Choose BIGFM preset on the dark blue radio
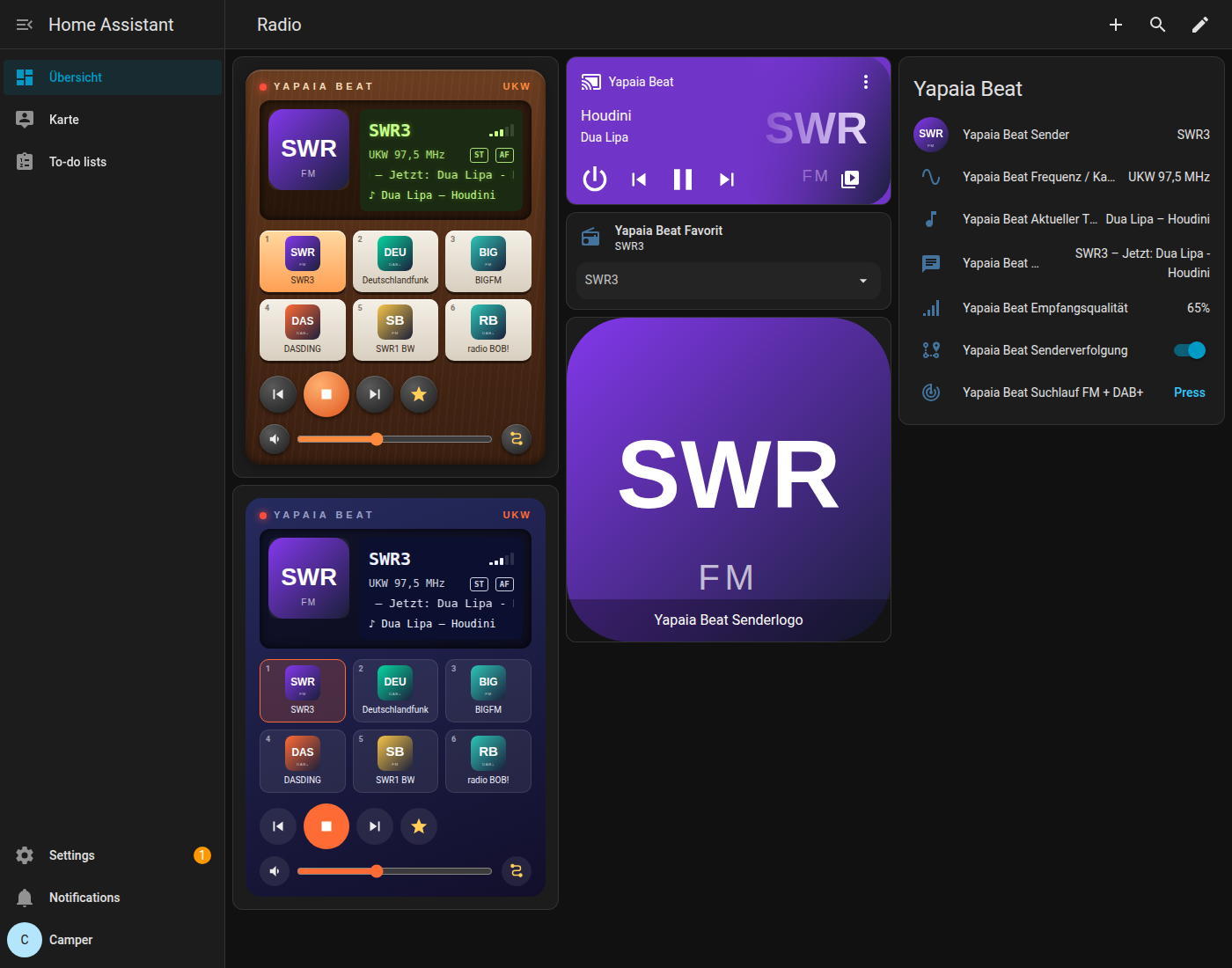 pyautogui.click(x=488, y=691)
